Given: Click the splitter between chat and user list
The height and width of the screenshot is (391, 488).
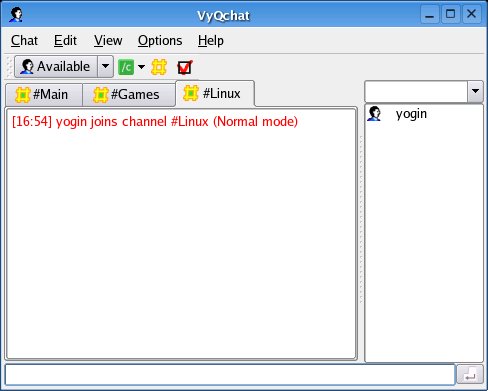Looking at the screenshot, I should (x=361, y=220).
